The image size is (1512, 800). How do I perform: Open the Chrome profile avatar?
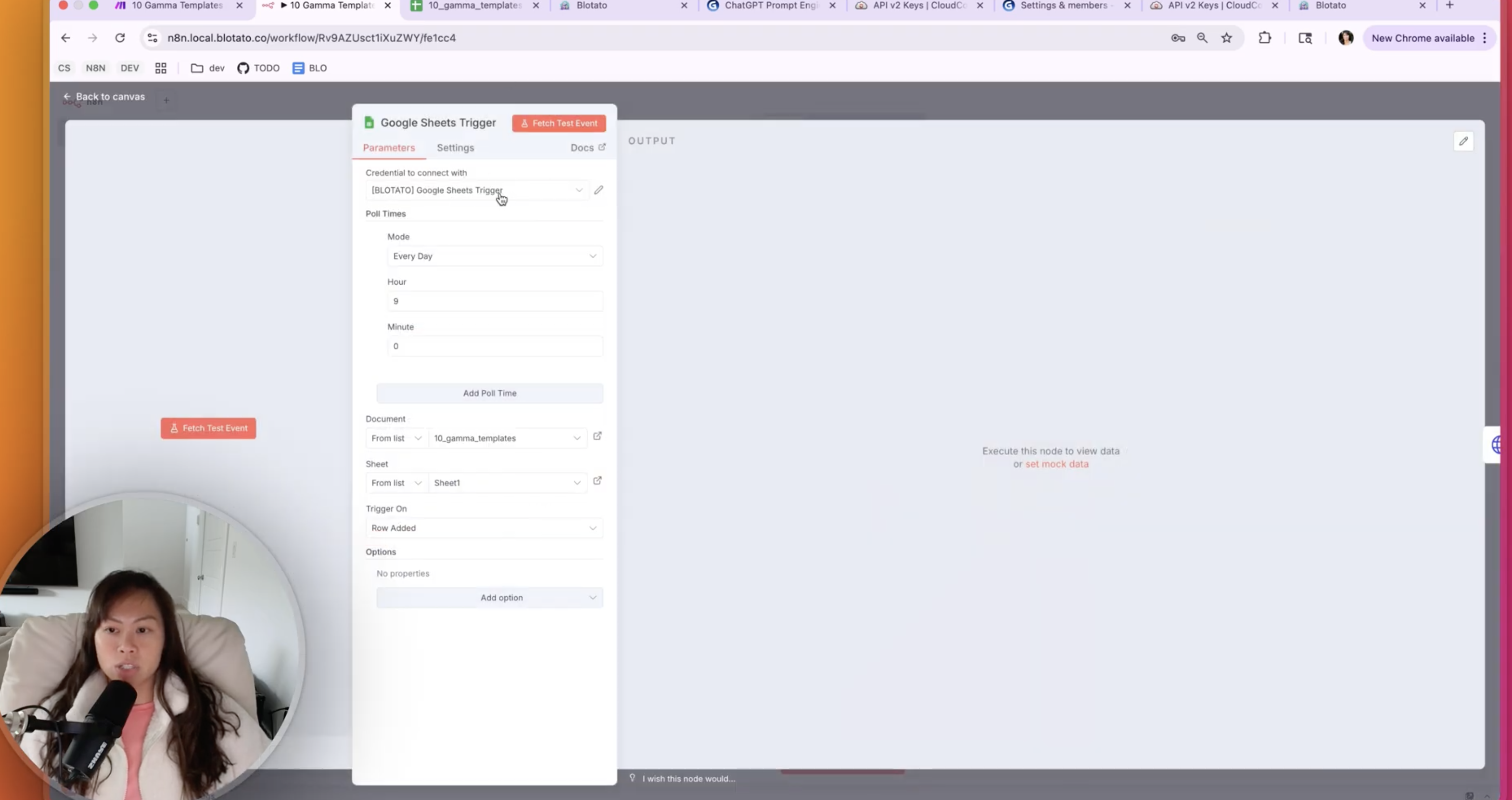pos(1345,38)
